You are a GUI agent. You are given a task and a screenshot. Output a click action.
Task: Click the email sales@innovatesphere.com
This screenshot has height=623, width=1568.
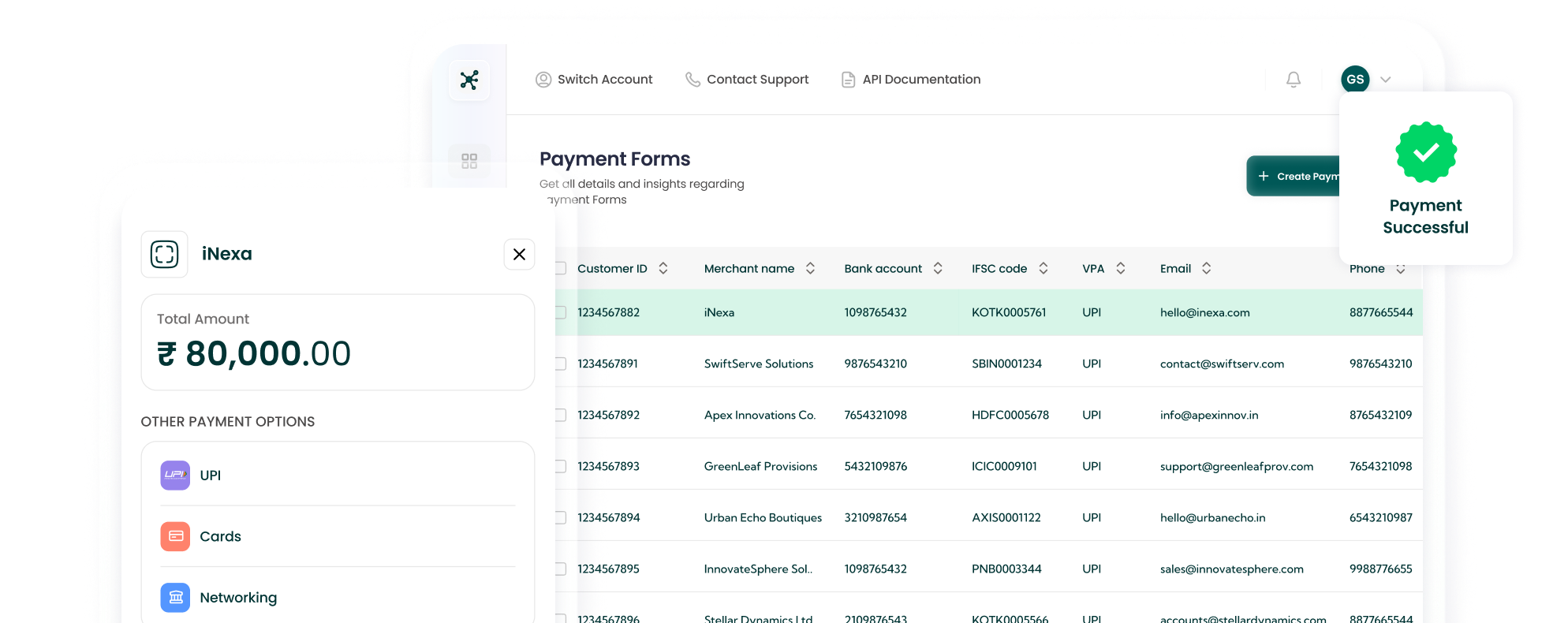pyautogui.click(x=1232, y=569)
